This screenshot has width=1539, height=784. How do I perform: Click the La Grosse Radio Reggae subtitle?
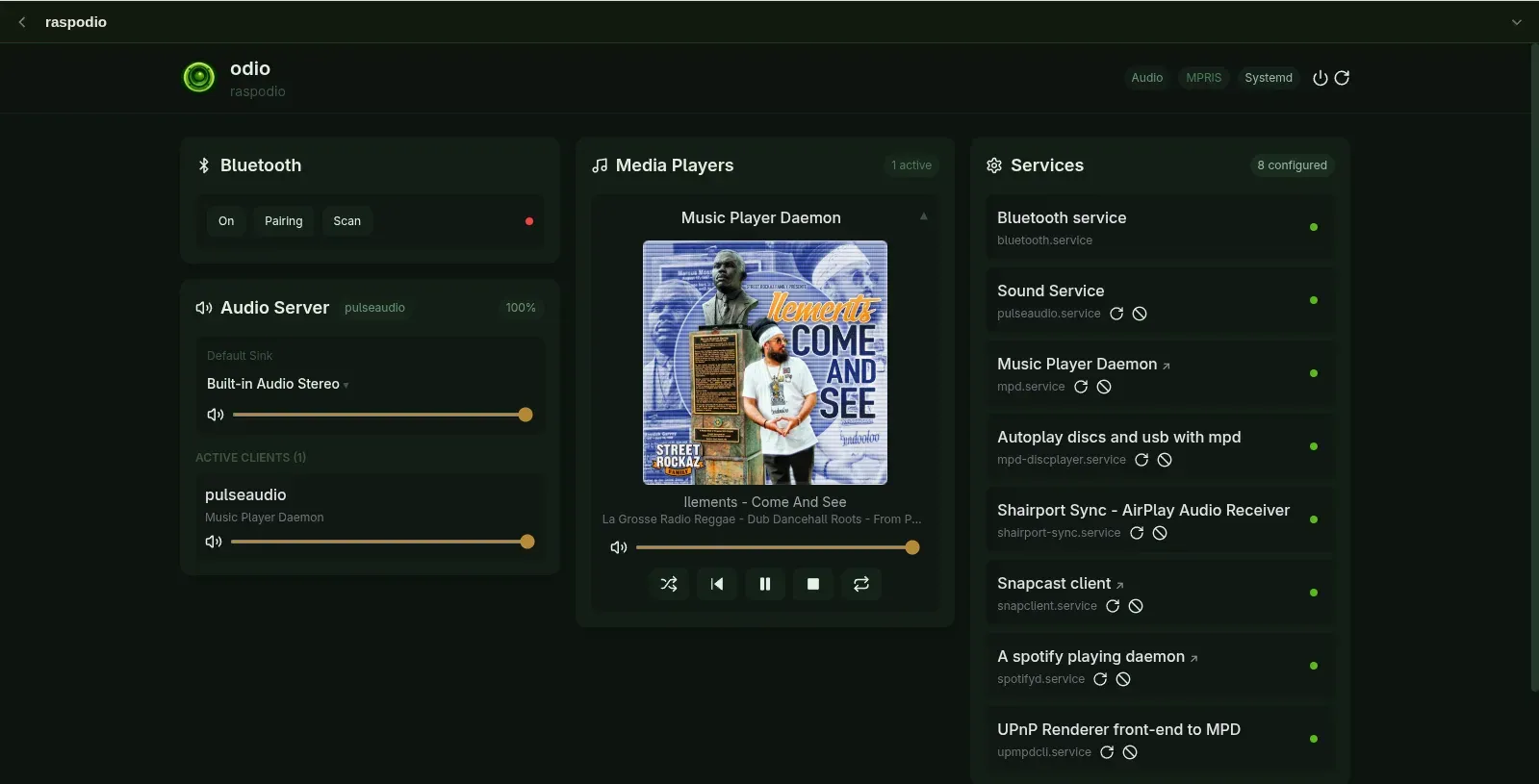(761, 519)
